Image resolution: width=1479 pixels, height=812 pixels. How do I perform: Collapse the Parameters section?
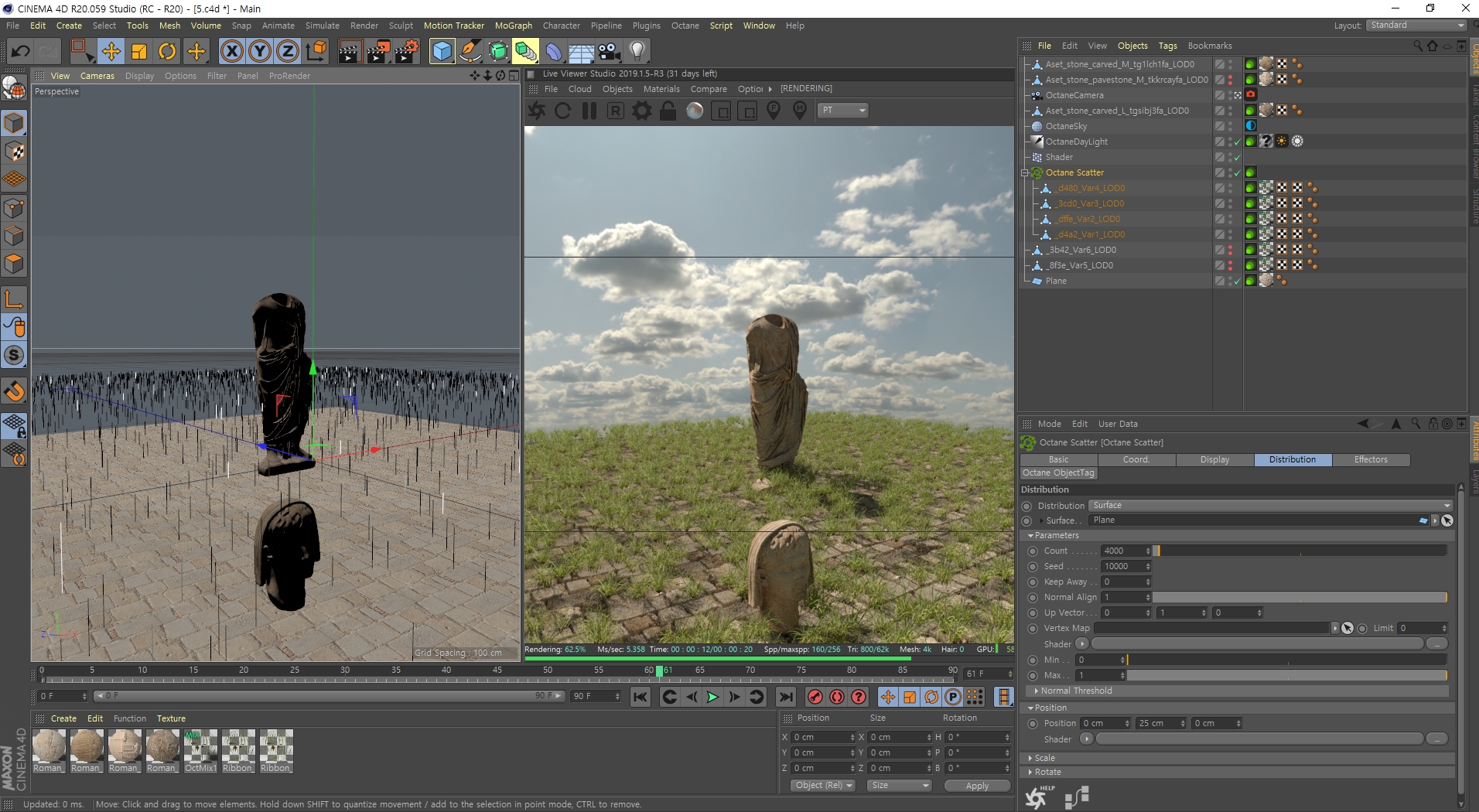pos(1030,535)
